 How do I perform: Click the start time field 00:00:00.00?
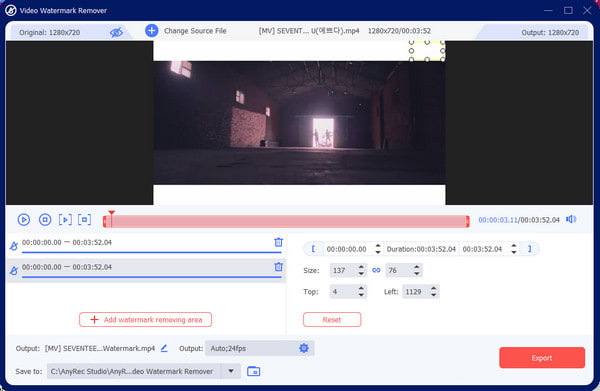(347, 249)
